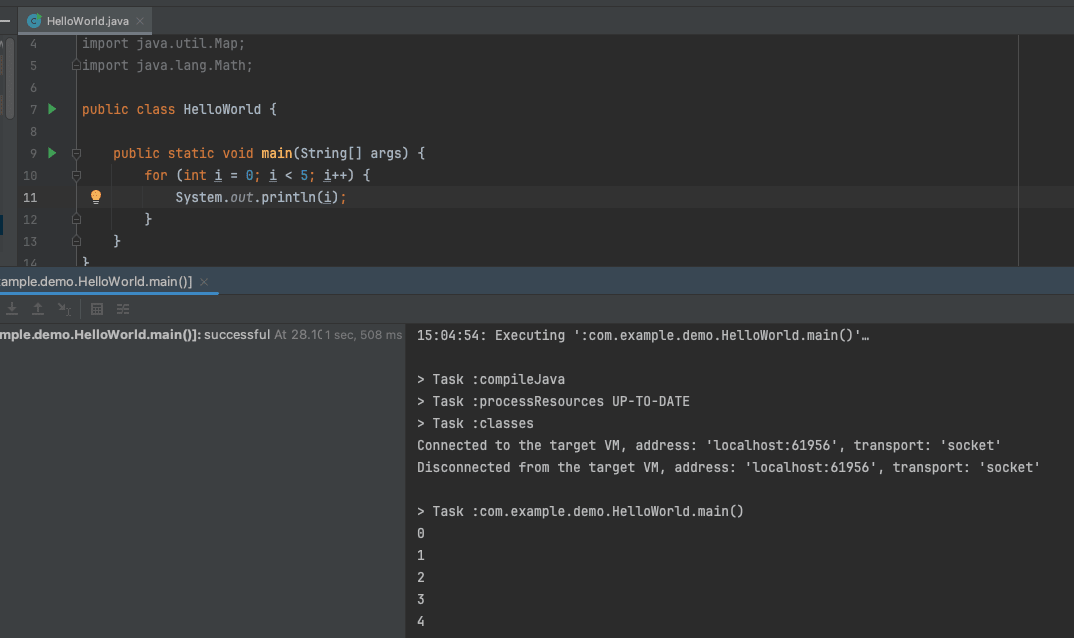Click the '1 sec, 508 ms' duration text
Screen dimensions: 1074x638
point(364,335)
